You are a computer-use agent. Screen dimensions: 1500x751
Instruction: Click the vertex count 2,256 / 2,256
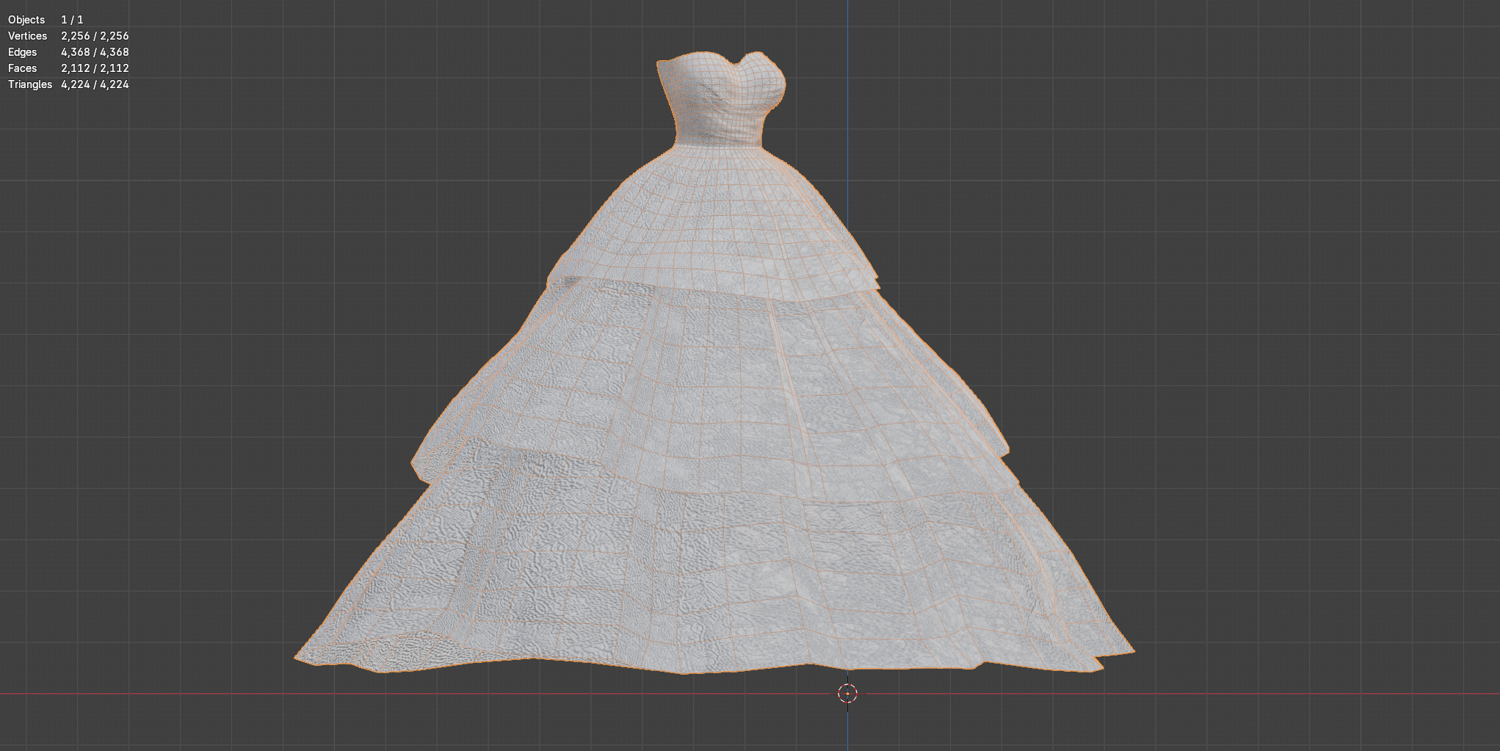tap(95, 36)
